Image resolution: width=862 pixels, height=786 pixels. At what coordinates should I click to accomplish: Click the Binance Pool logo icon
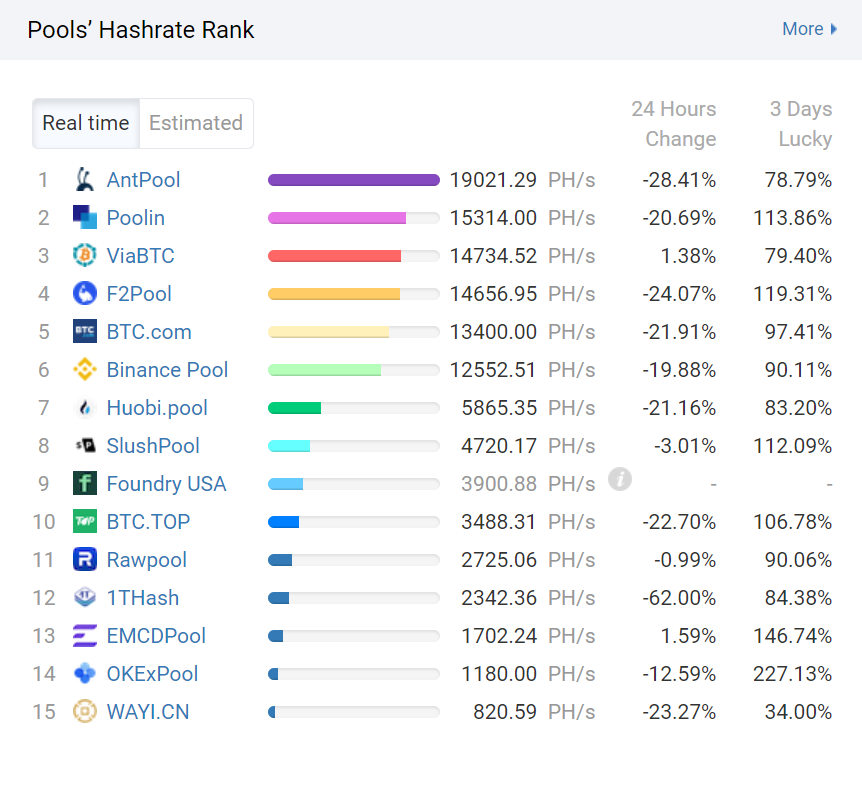85,369
